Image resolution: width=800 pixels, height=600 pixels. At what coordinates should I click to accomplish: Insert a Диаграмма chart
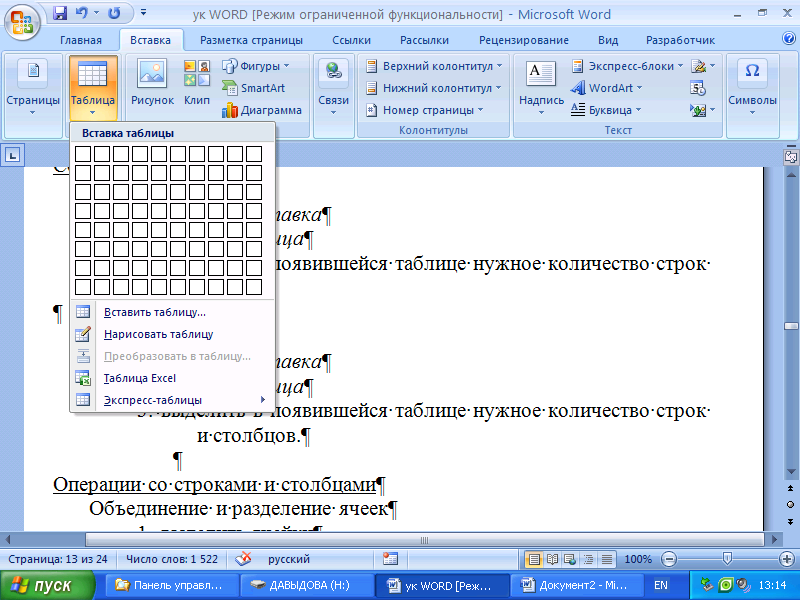click(x=261, y=110)
